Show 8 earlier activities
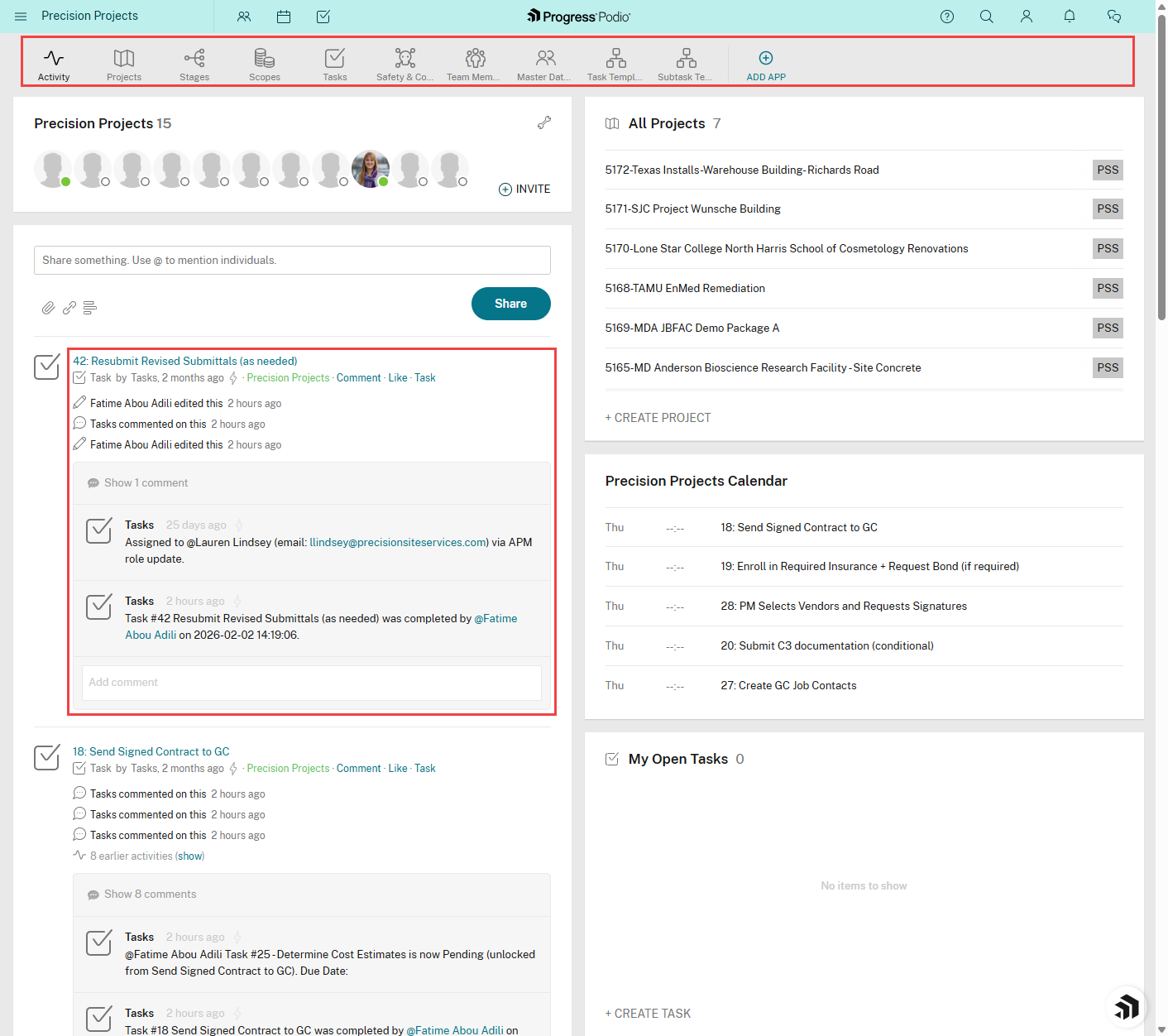Viewport: 1168px width, 1036px height. pyautogui.click(x=190, y=856)
